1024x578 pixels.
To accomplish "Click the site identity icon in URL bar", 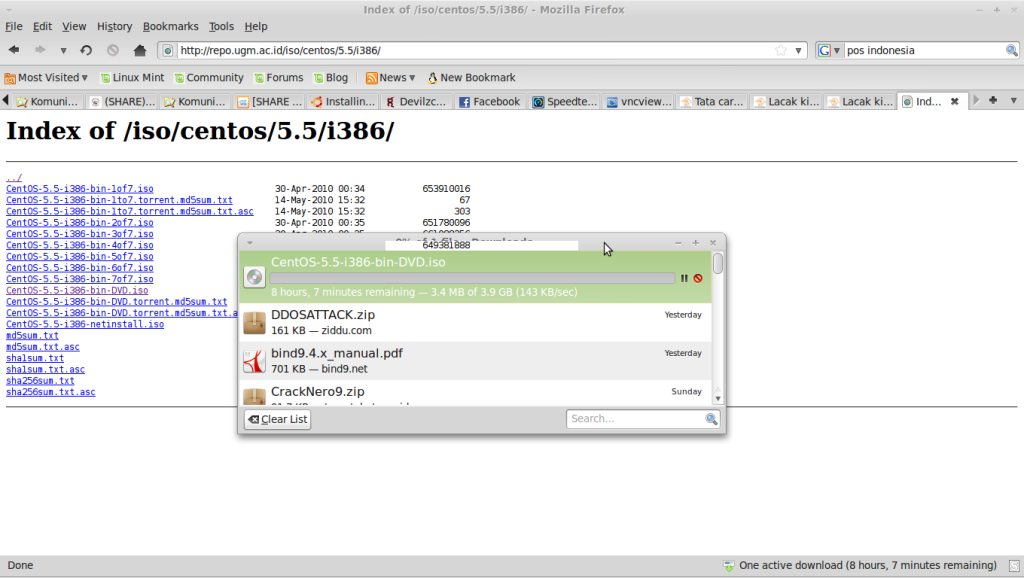I will 168,50.
